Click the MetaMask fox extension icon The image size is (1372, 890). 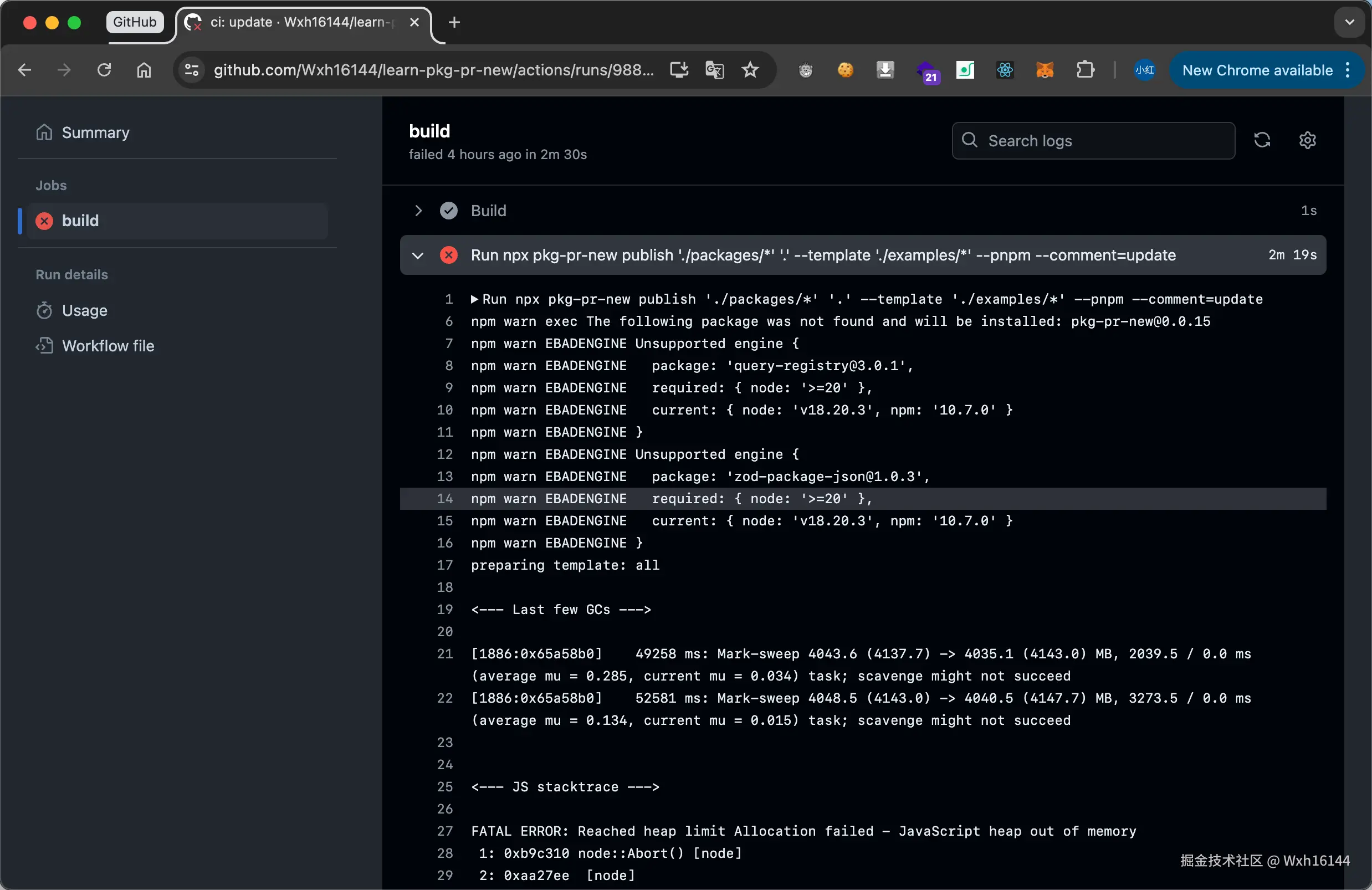(x=1045, y=70)
